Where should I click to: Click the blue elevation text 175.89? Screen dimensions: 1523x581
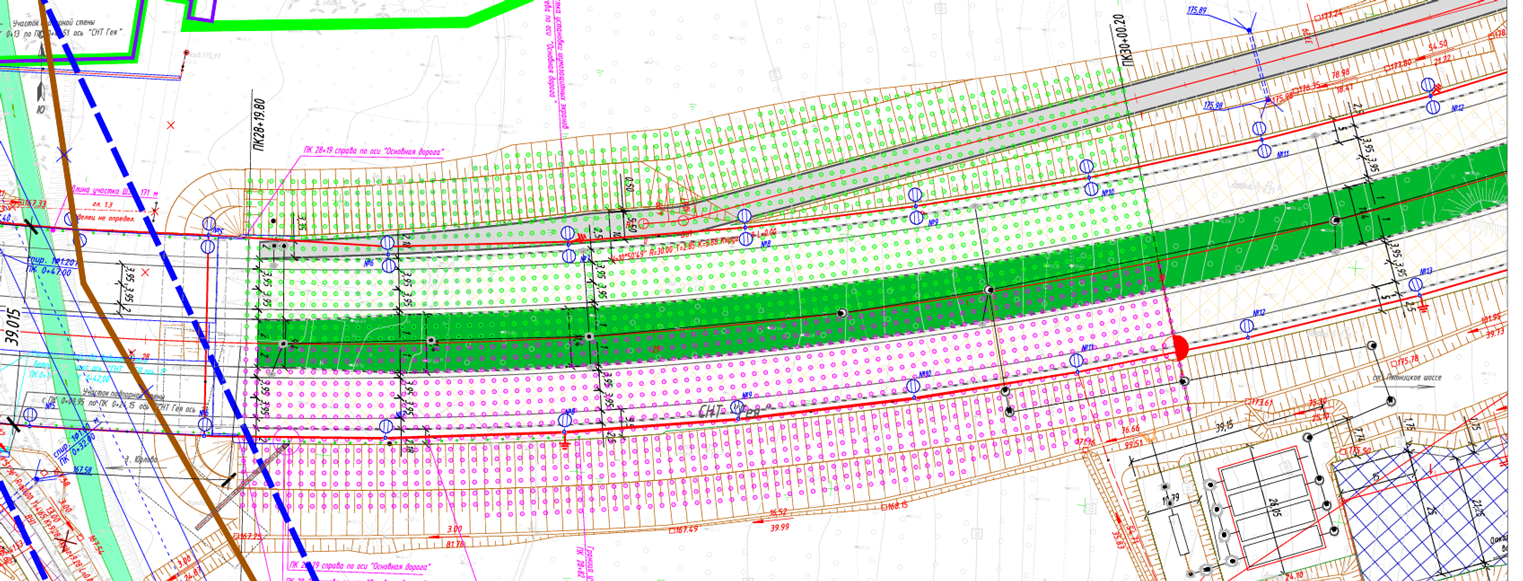(x=1196, y=10)
